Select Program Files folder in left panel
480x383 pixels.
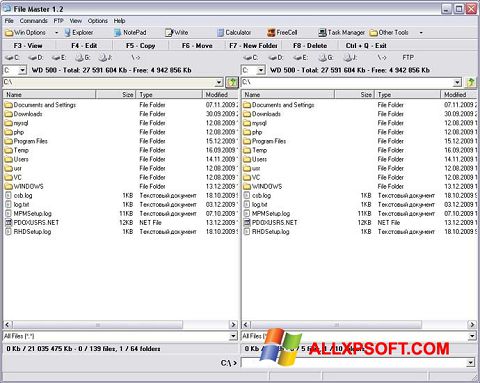tap(26, 141)
